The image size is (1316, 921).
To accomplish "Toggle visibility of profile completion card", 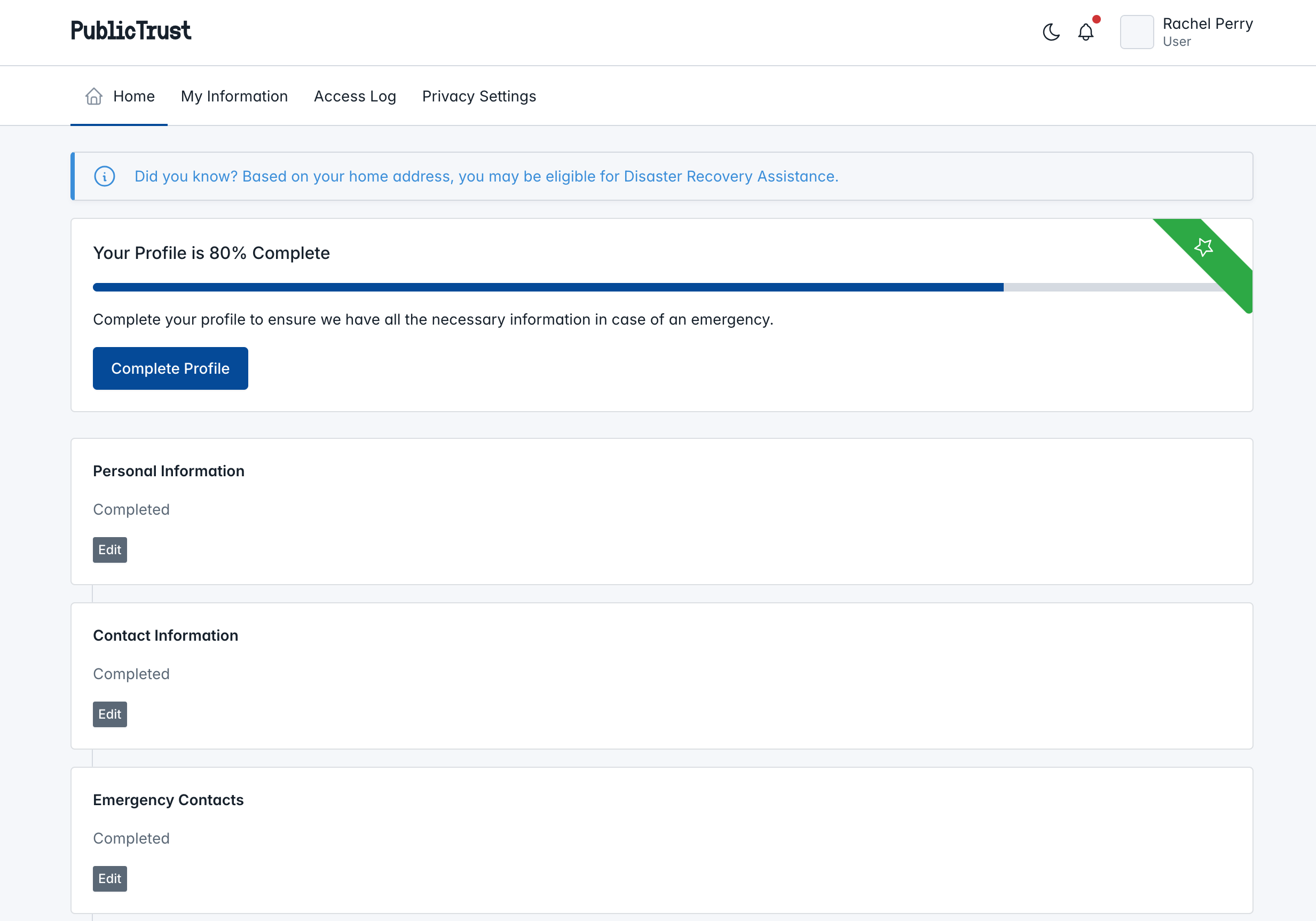I will pos(1203,247).
